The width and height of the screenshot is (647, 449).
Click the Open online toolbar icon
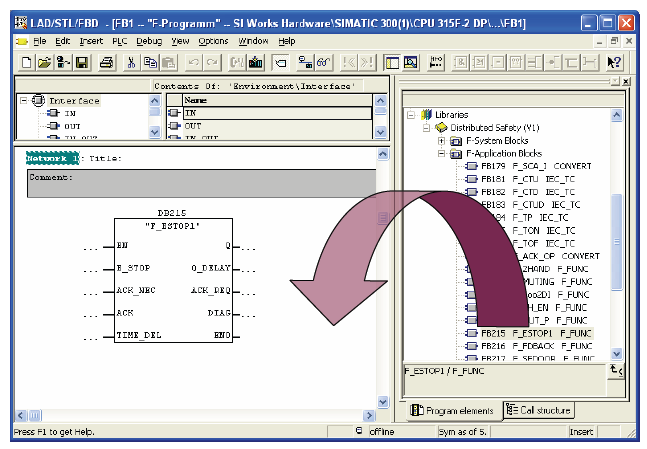pyautogui.click(x=63, y=63)
